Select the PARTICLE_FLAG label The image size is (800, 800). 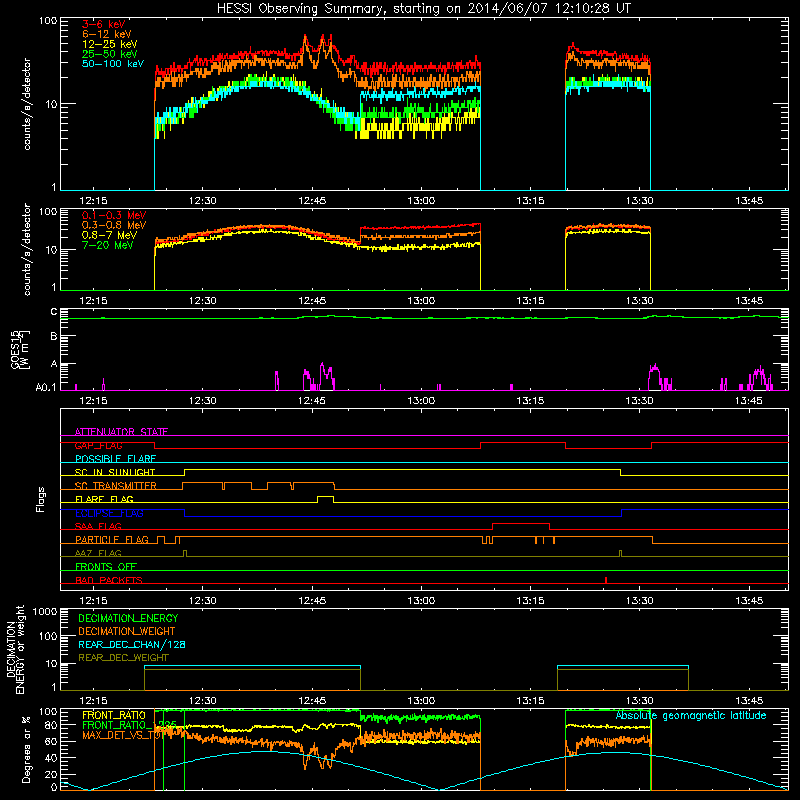pyautogui.click(x=112, y=539)
